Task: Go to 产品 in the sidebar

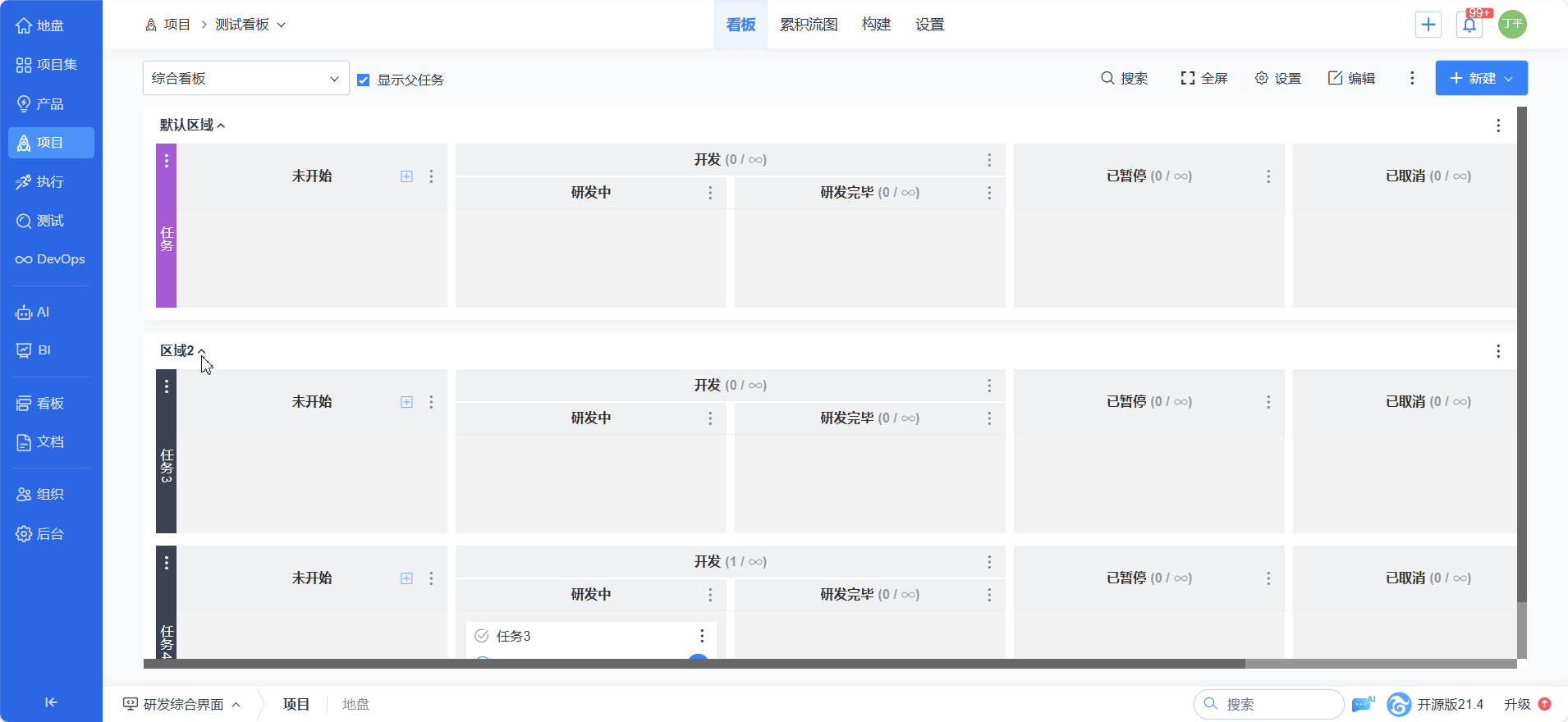Action: coord(51,104)
